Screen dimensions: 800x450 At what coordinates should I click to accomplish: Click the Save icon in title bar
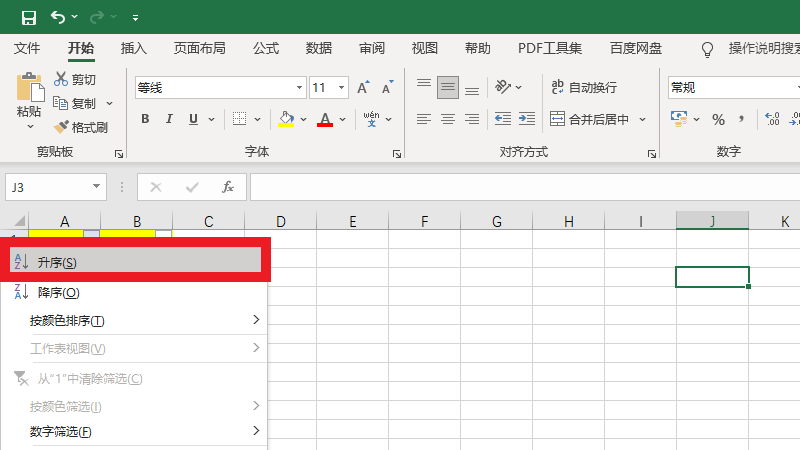pyautogui.click(x=28, y=17)
